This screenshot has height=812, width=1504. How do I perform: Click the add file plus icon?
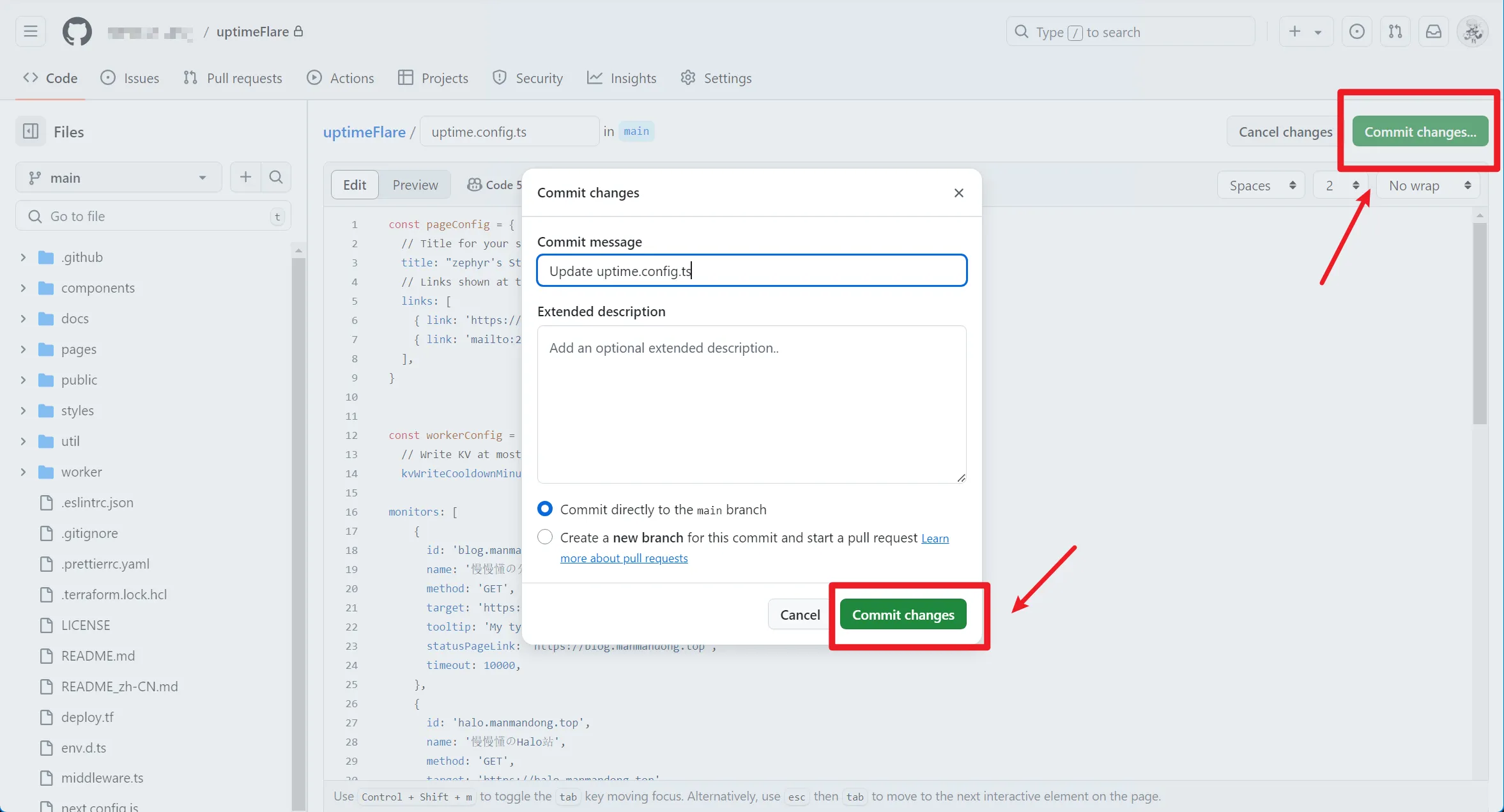[x=245, y=178]
